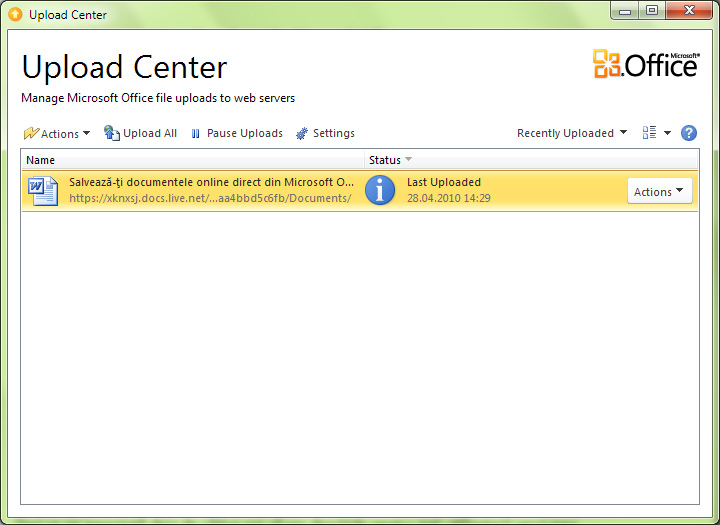
Task: Open the row's Actions dropdown button
Action: point(659,191)
